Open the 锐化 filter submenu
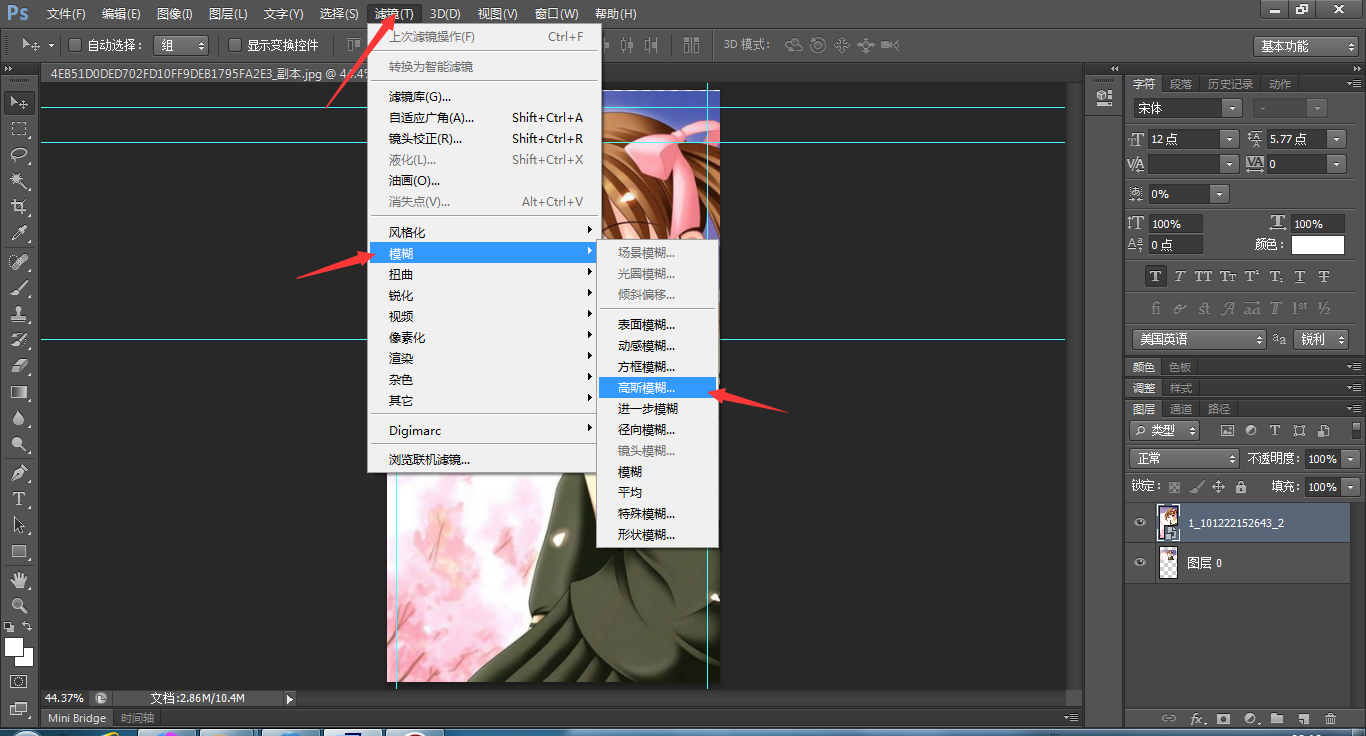 pos(484,296)
